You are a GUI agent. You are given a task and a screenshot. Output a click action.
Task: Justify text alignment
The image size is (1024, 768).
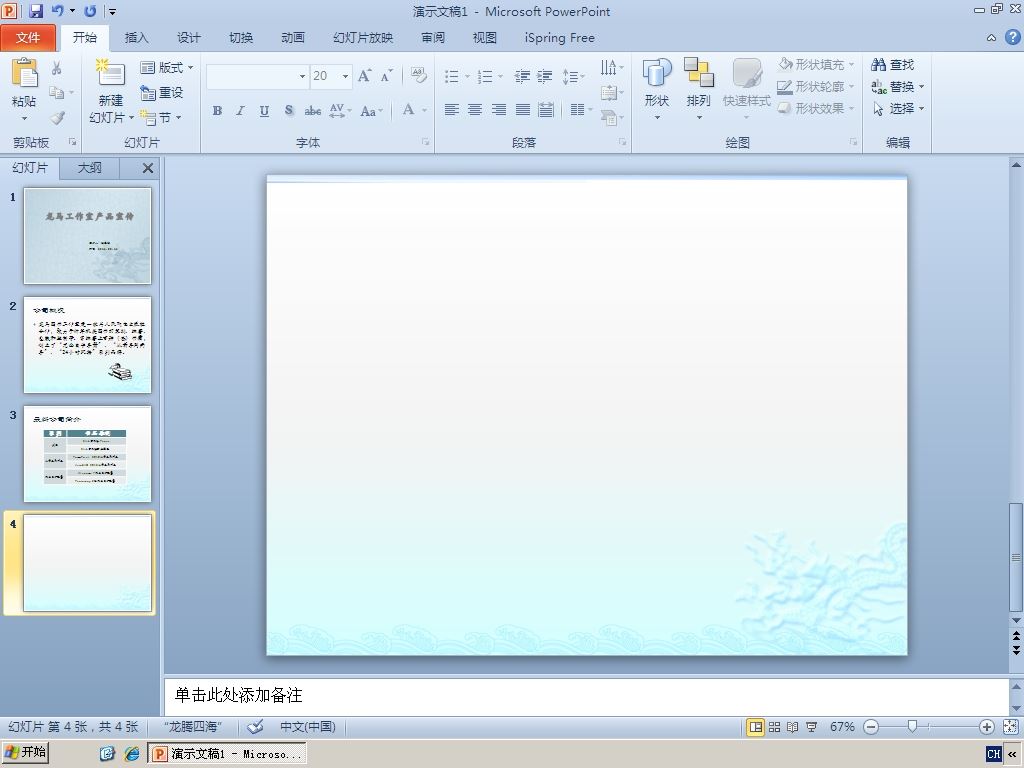click(x=522, y=110)
